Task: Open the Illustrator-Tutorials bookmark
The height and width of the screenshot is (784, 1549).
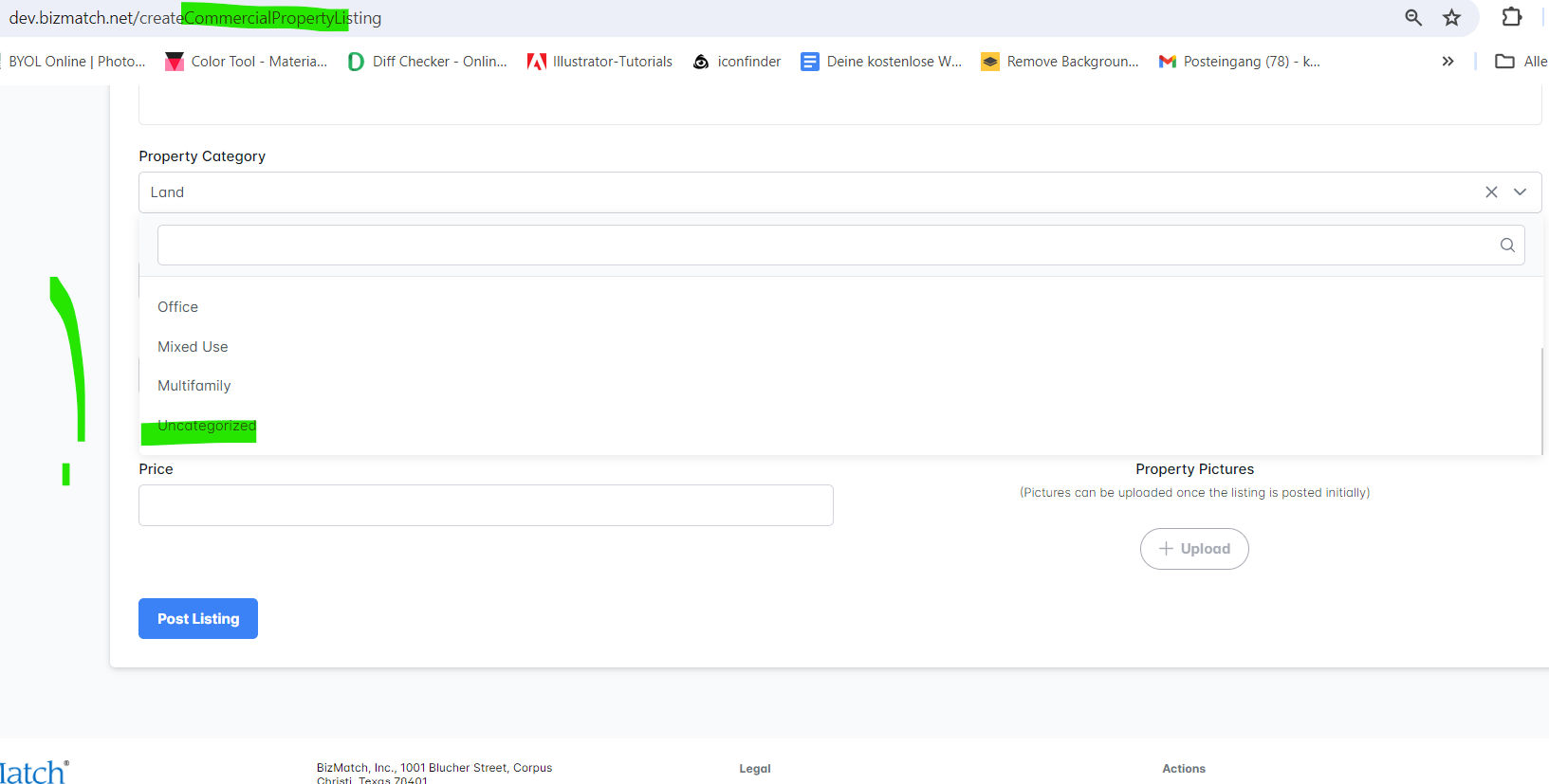Action: coord(599,62)
